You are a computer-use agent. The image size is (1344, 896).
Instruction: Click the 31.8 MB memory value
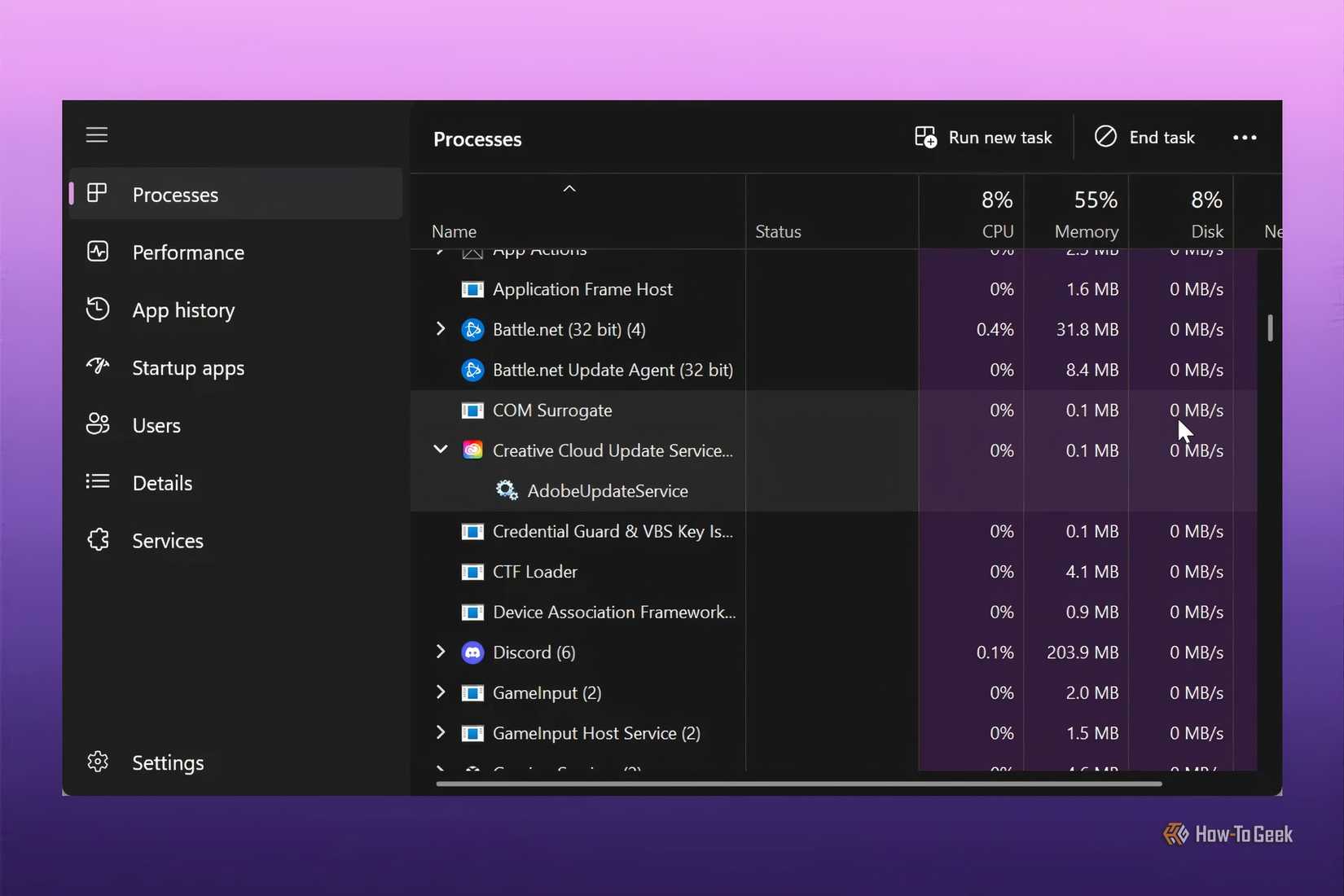pos(1087,330)
